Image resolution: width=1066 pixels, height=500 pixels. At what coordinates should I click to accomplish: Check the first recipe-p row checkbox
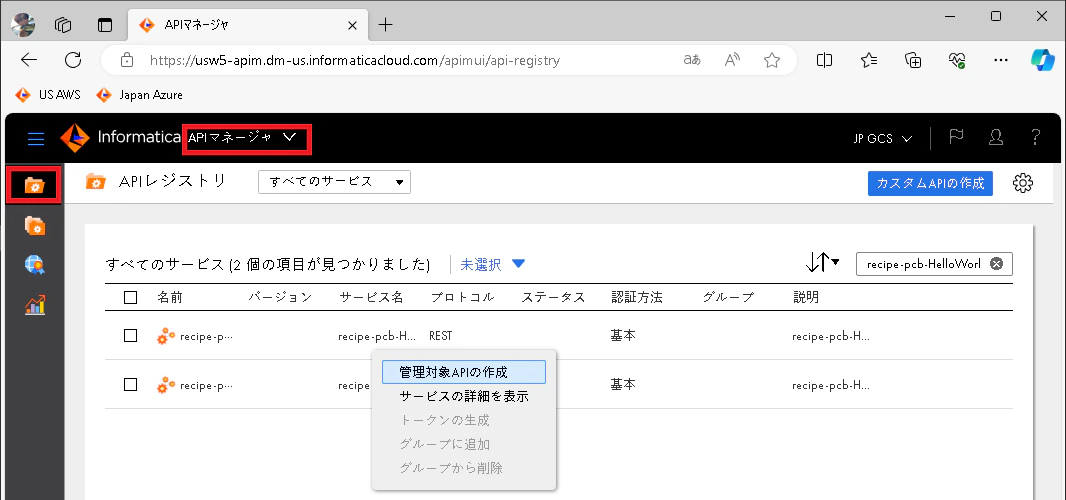(131, 335)
